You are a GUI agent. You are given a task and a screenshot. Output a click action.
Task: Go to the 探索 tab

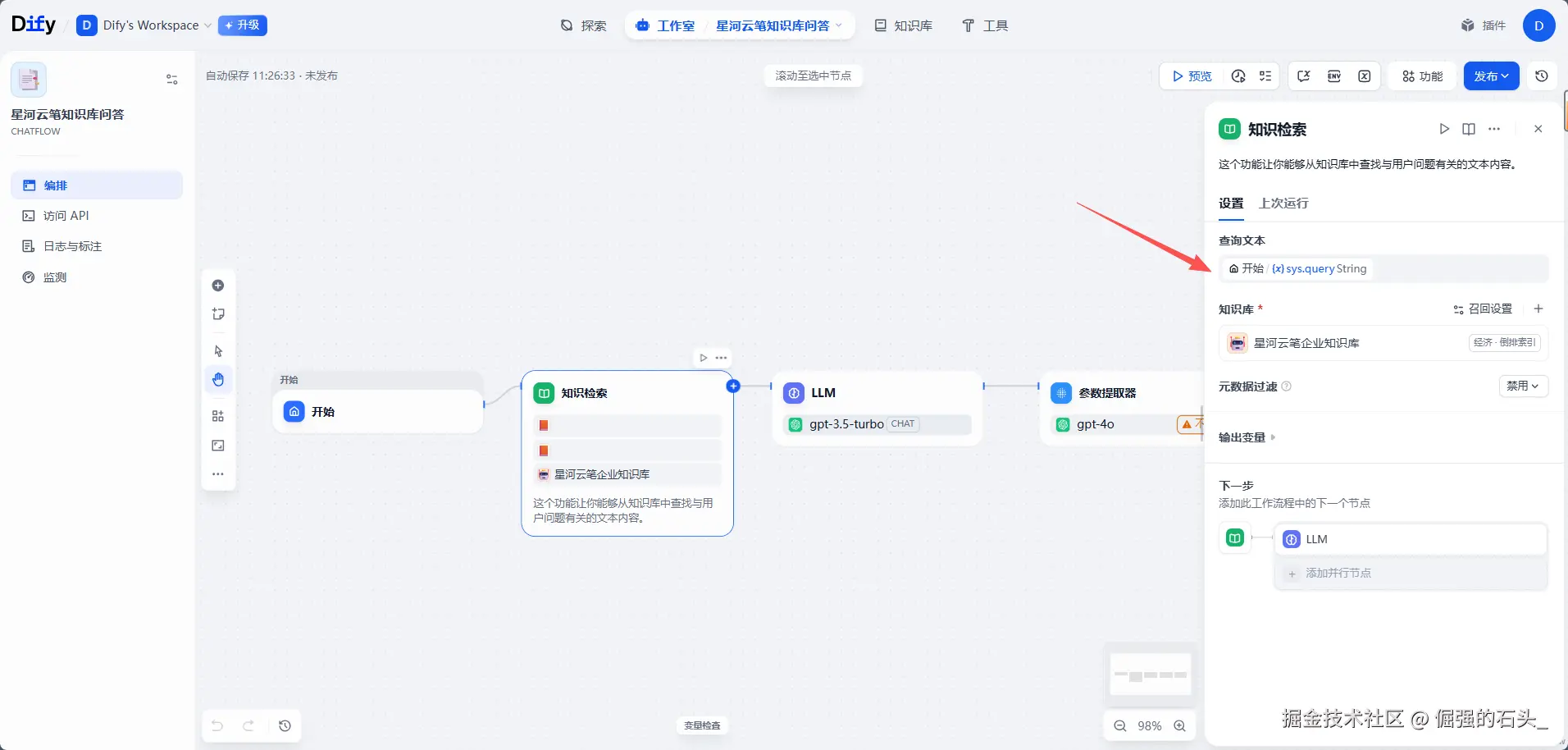[x=584, y=25]
